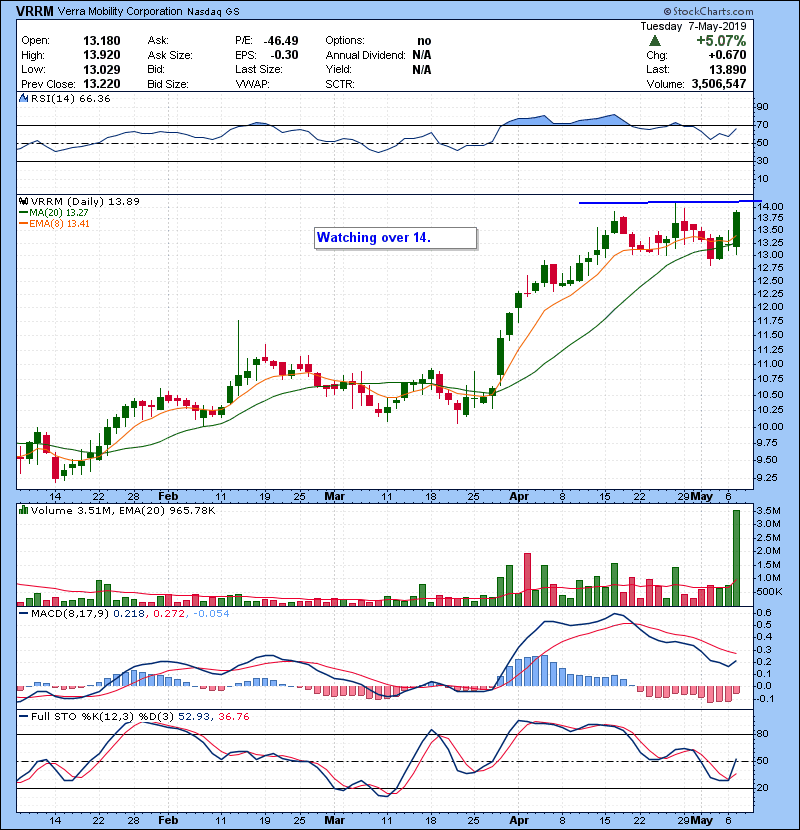Click the volume bars icon beside Volume label
The image size is (800, 830).
coord(23,511)
